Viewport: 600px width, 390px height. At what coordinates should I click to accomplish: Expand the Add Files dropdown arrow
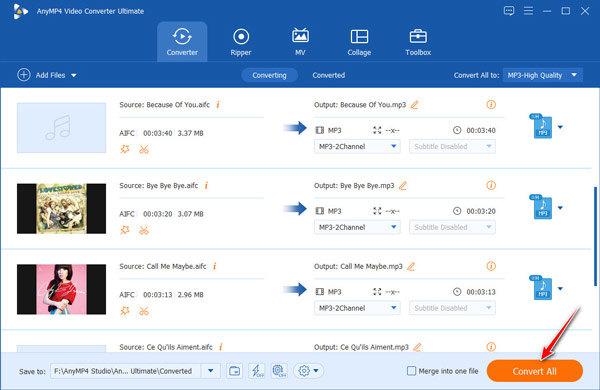(74, 75)
